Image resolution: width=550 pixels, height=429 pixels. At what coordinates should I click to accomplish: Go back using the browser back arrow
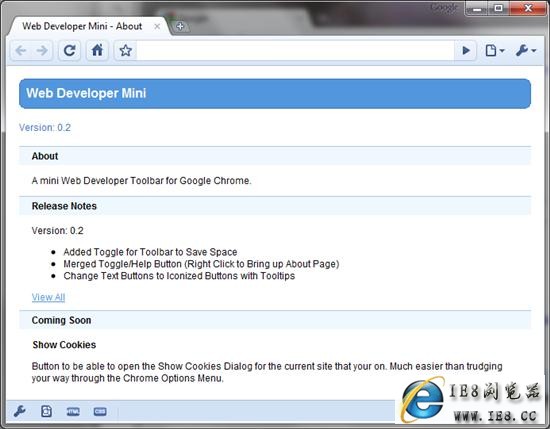click(x=21, y=51)
